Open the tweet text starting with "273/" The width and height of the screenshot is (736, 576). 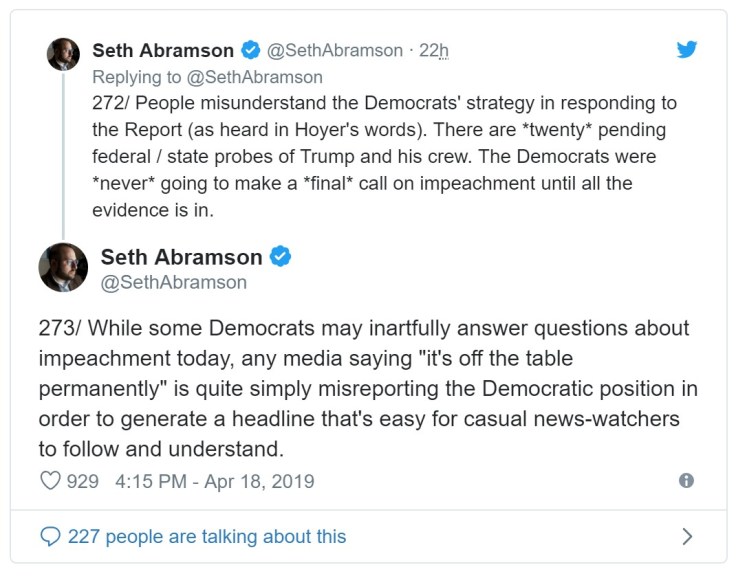pyautogui.click(x=368, y=387)
